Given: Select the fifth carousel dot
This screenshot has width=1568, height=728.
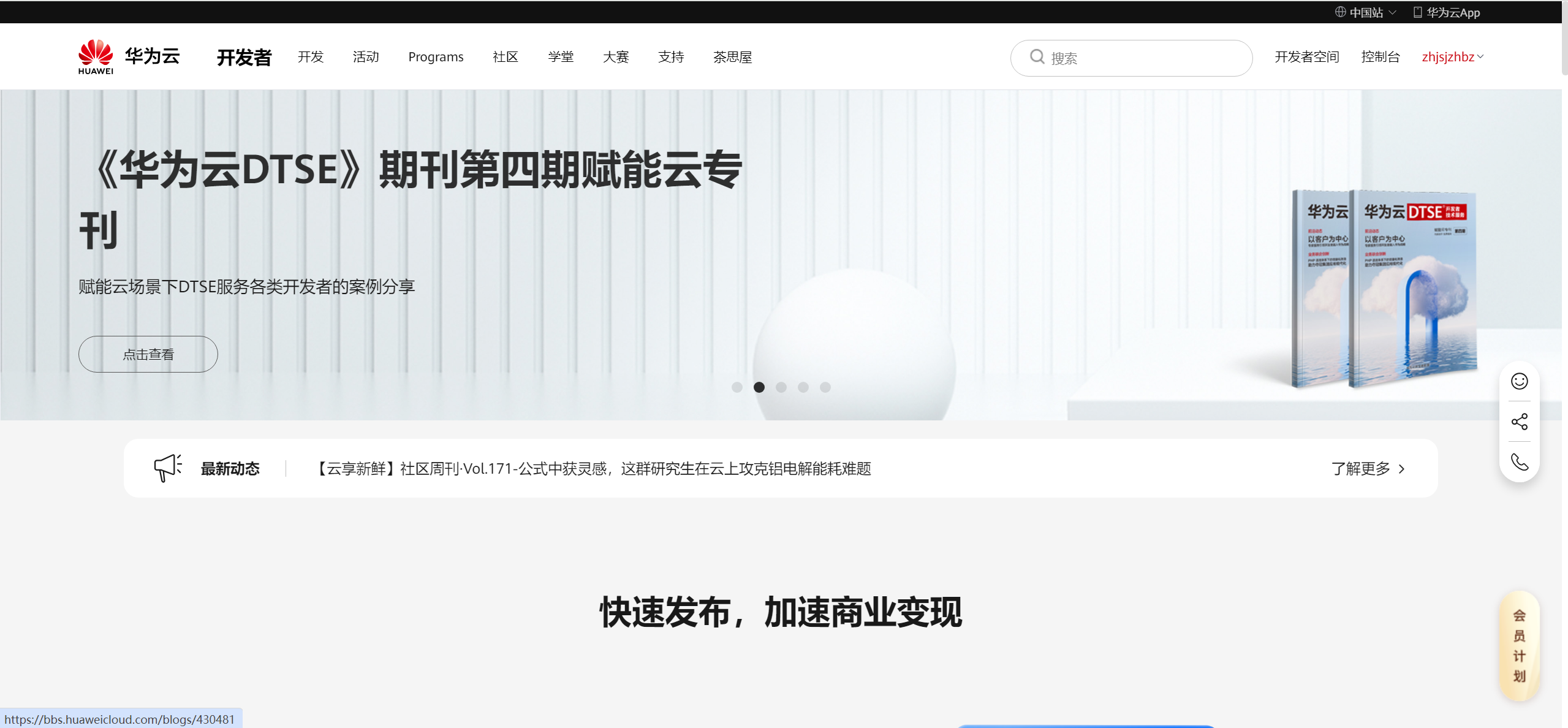Looking at the screenshot, I should click(825, 387).
